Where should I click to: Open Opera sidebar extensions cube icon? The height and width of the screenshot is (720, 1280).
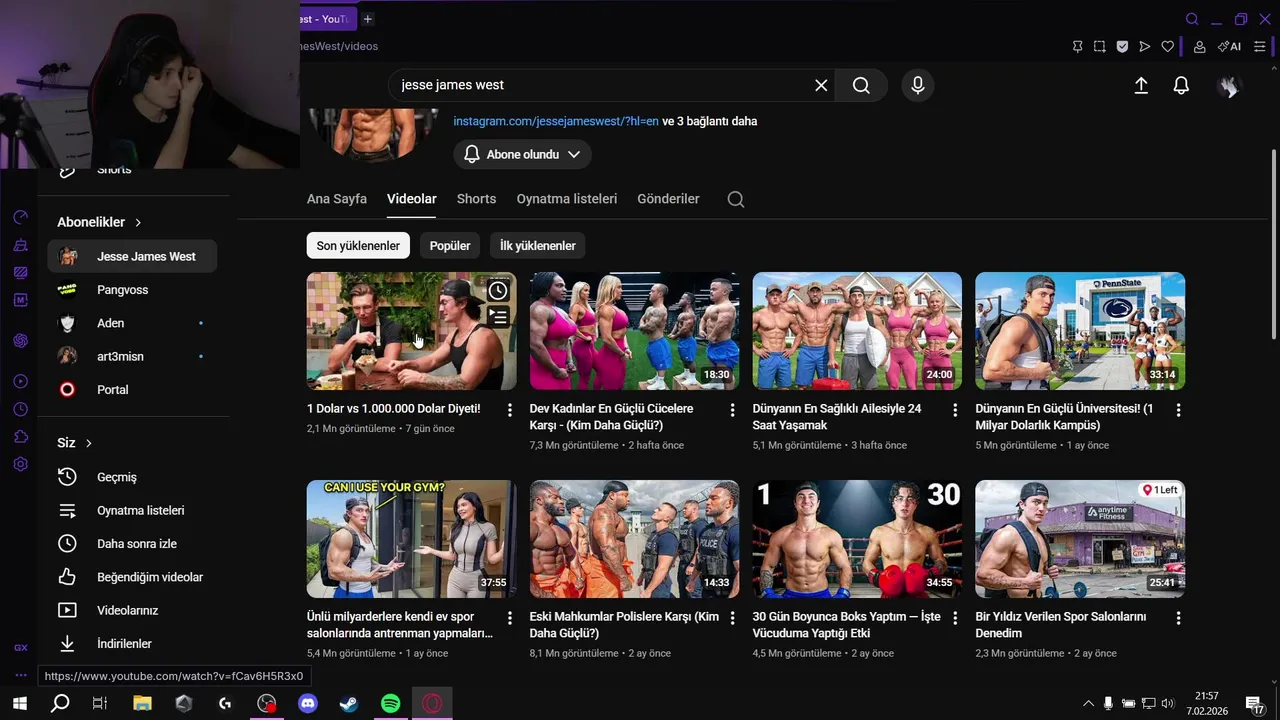tap(20, 437)
